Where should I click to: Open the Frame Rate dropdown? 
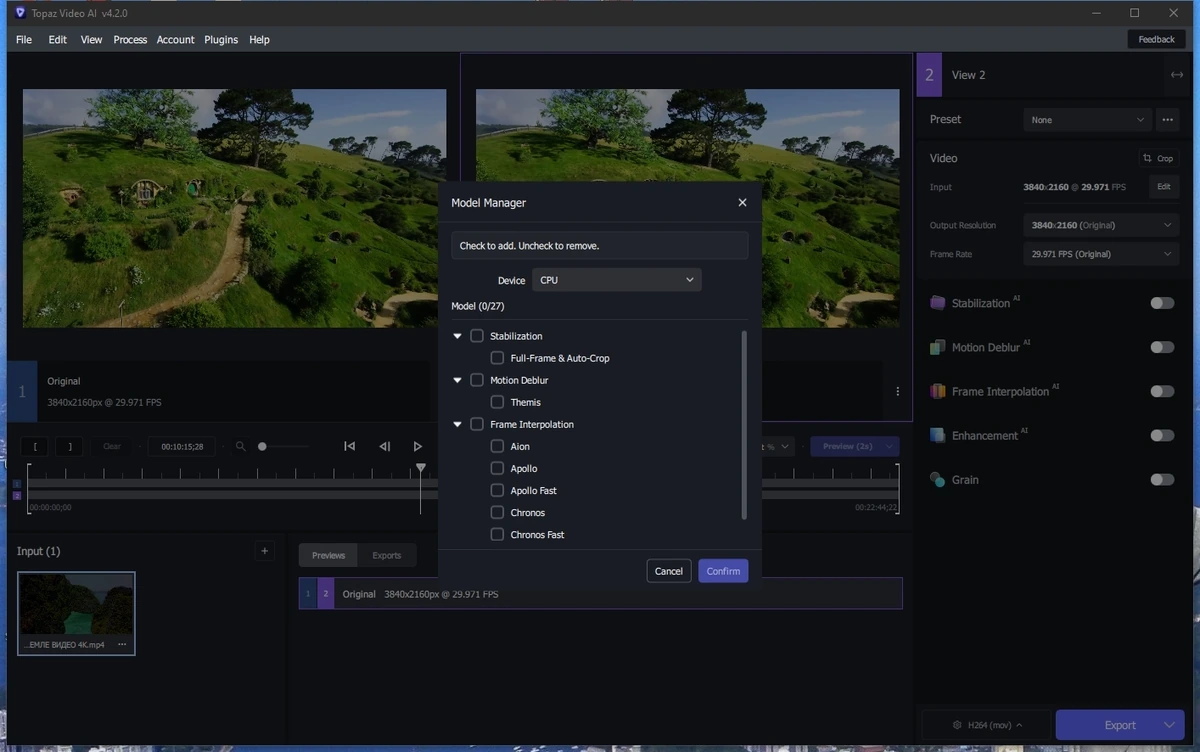click(x=1101, y=254)
